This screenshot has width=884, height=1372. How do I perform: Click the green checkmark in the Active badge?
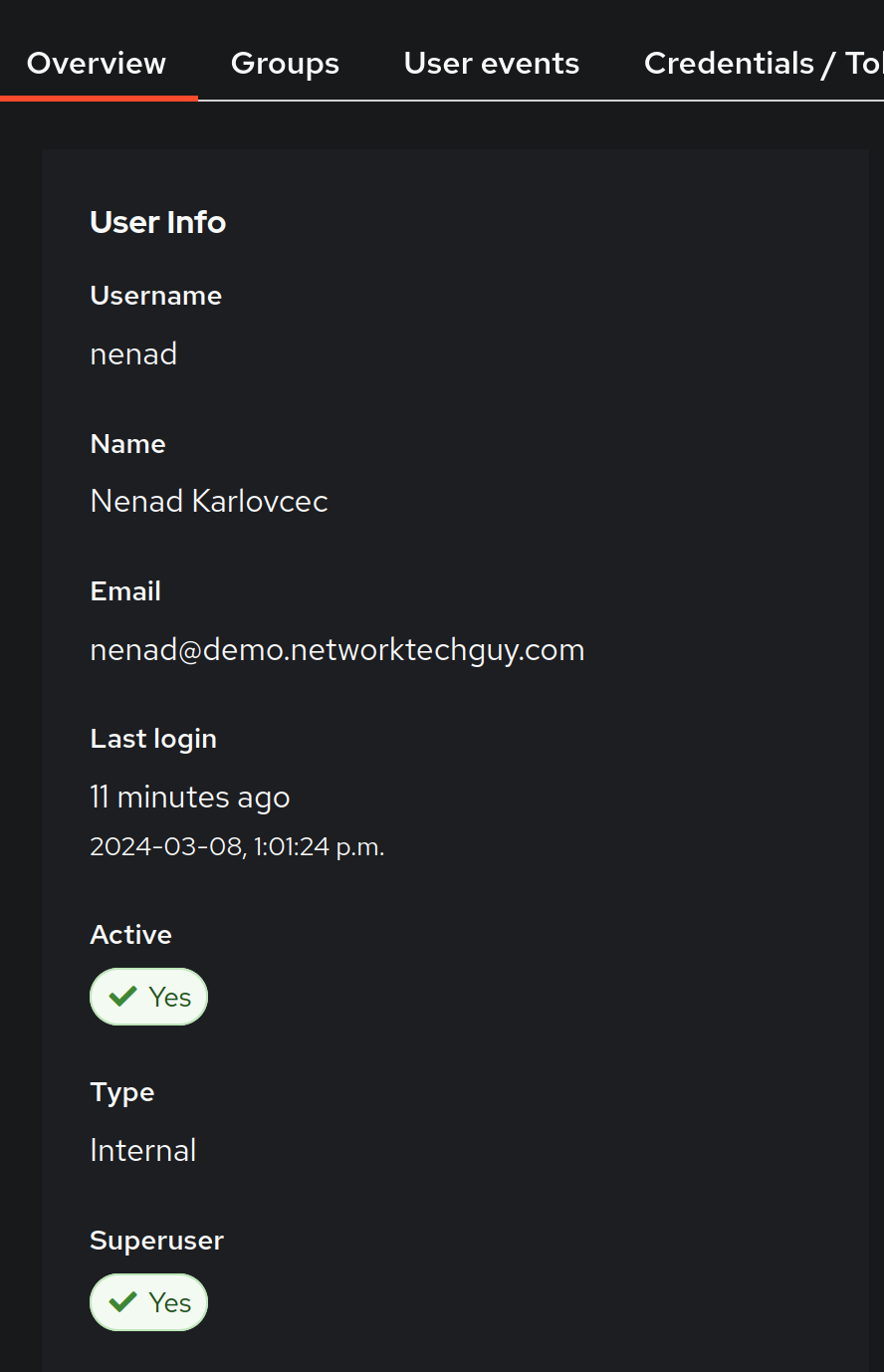point(123,997)
